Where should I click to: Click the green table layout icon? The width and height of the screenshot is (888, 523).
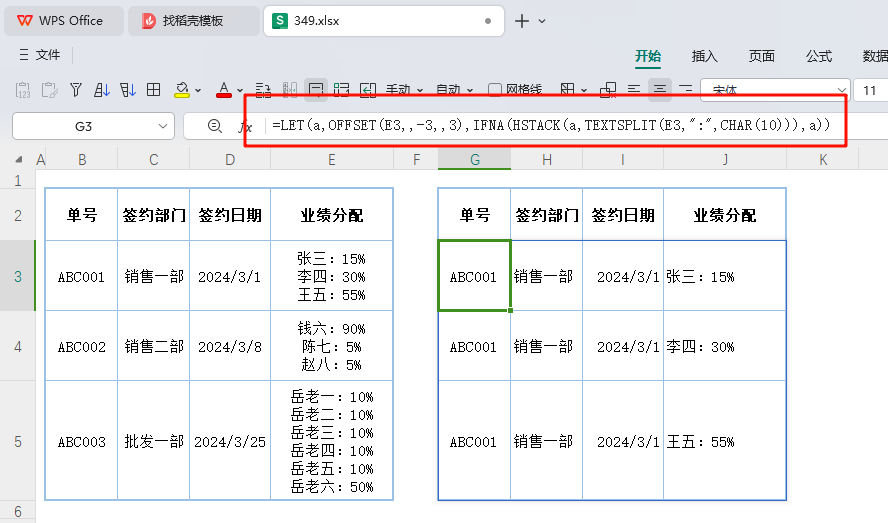pos(341,90)
